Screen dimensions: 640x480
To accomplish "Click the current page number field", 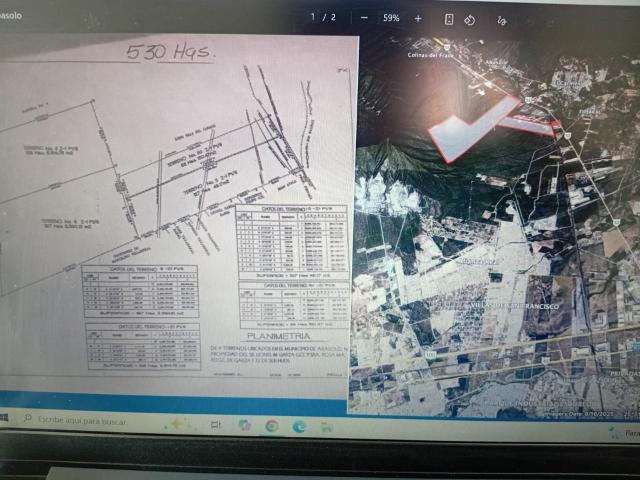I will coord(313,17).
